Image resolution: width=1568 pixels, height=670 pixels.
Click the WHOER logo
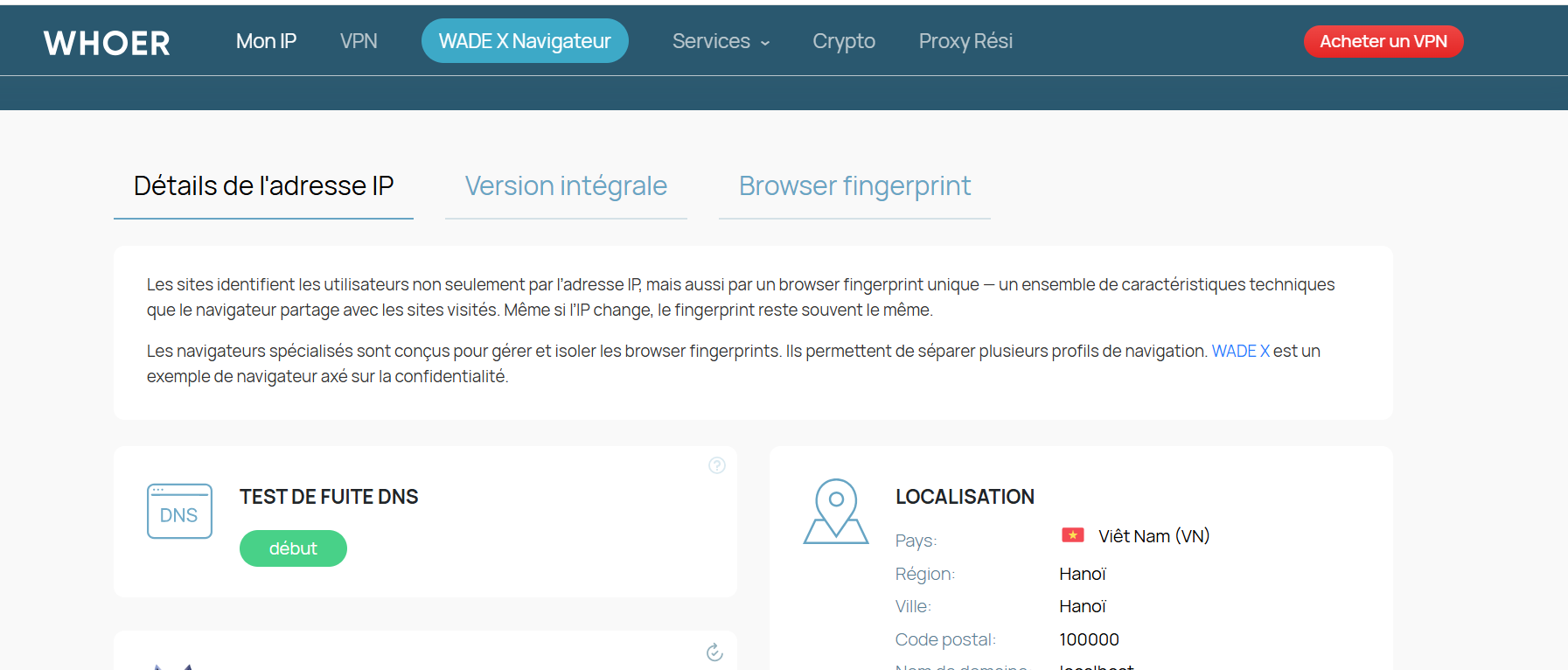click(107, 43)
